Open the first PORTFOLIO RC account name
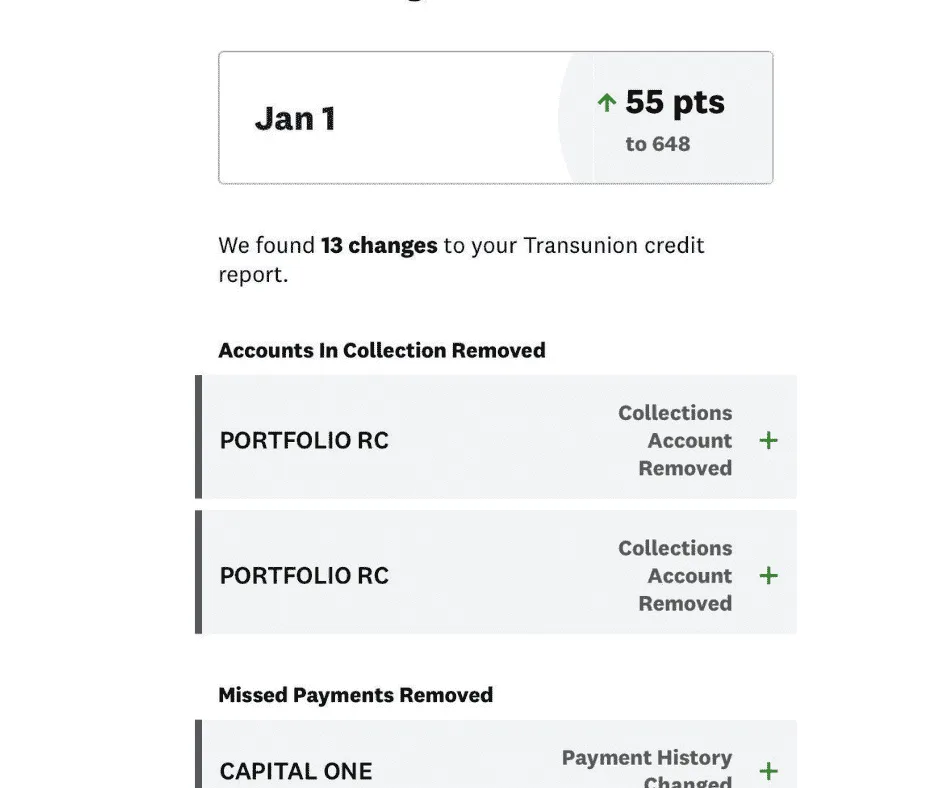Viewport: 940px width, 788px height. click(304, 441)
